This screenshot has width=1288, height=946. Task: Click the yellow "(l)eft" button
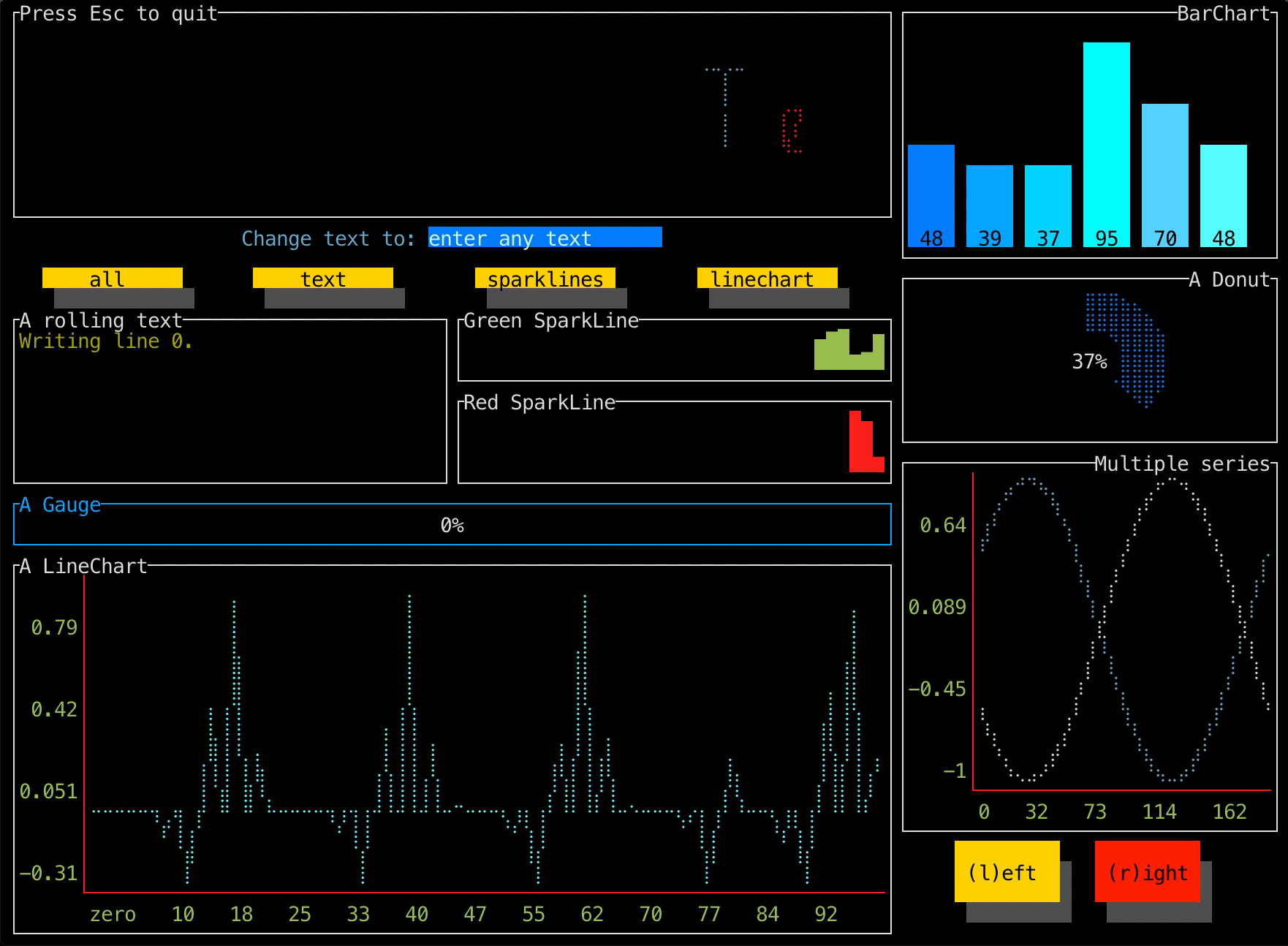tap(1007, 871)
